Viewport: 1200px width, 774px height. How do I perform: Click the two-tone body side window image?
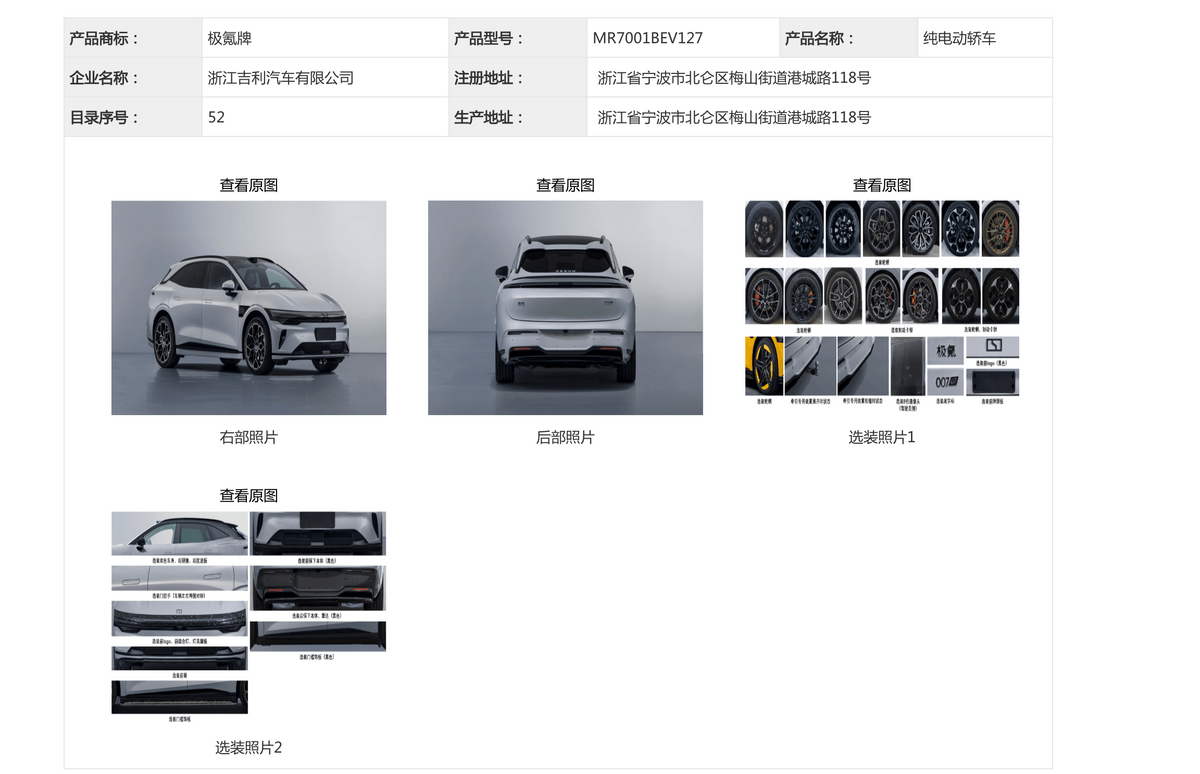(179, 532)
